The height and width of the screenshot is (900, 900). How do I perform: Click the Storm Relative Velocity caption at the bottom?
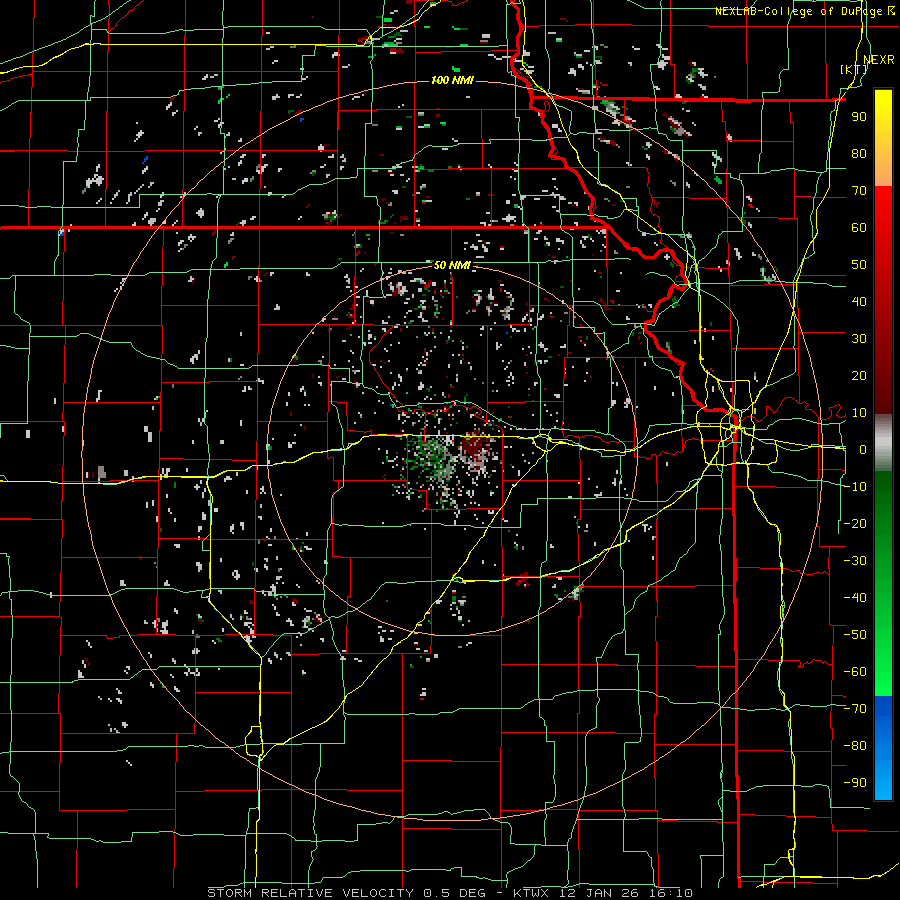[x=450, y=893]
